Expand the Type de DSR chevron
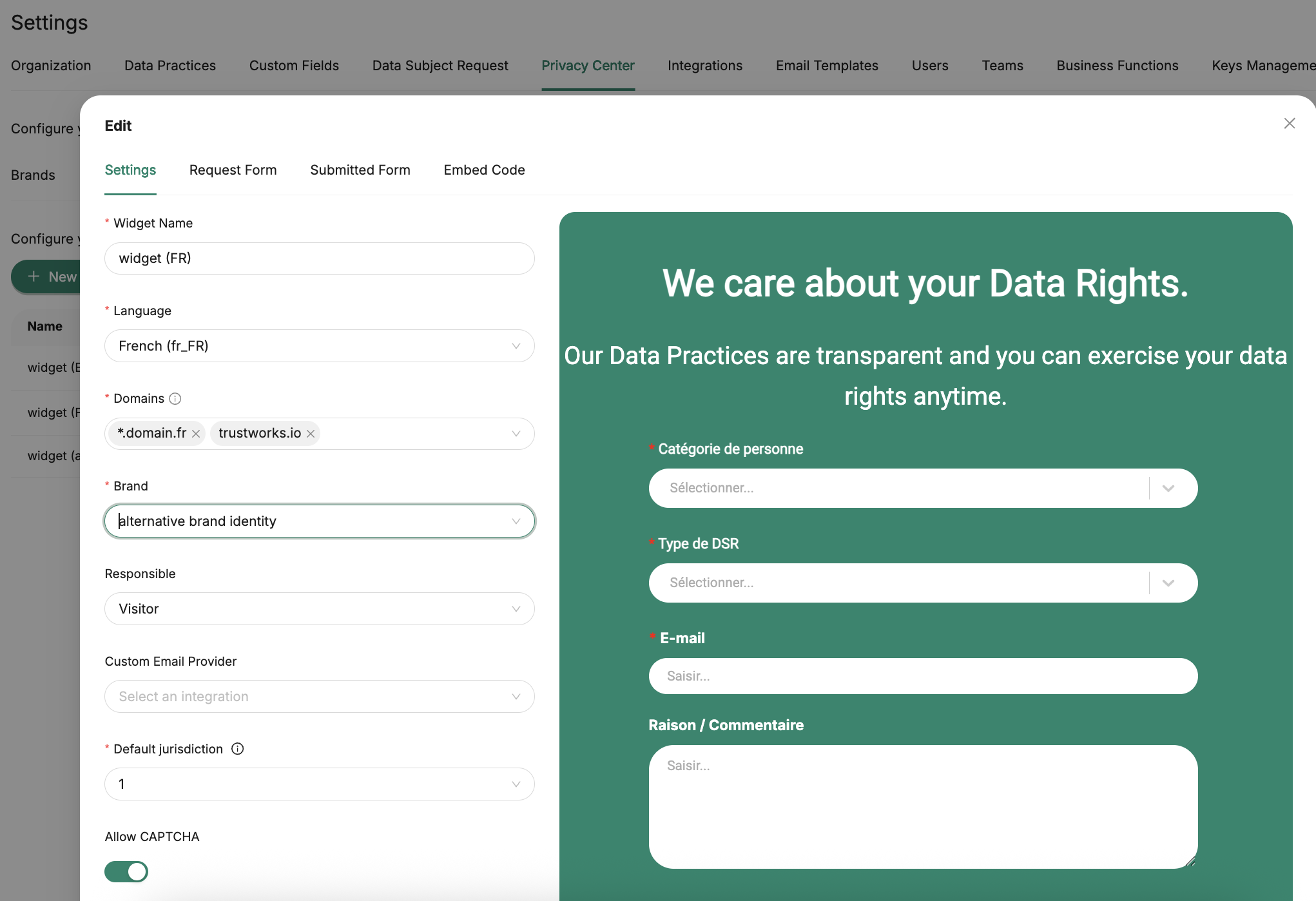This screenshot has width=1316, height=901. pyautogui.click(x=1168, y=583)
